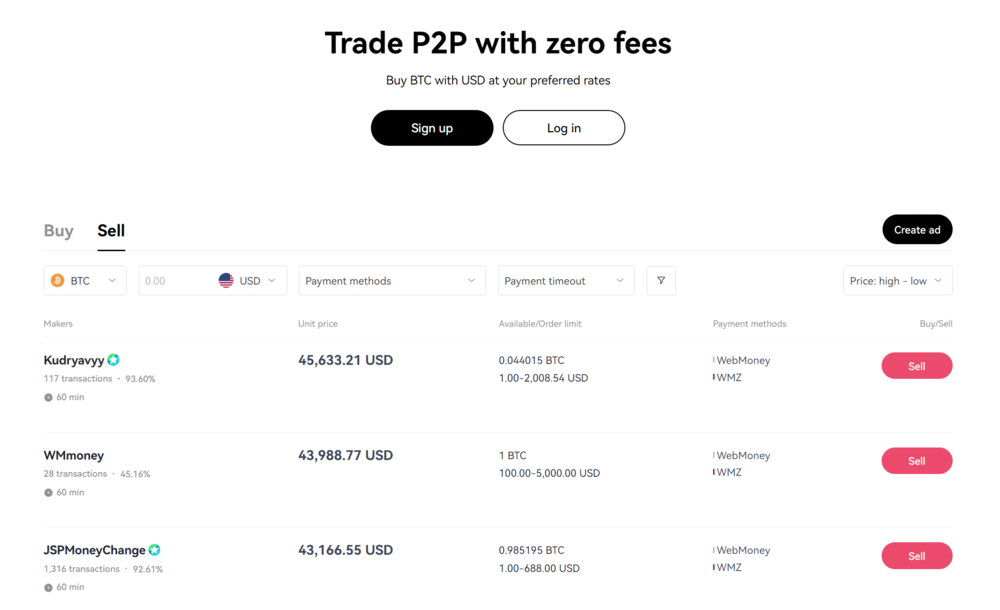The image size is (1000, 610).
Task: Select the Sell tab
Action: pos(111,230)
